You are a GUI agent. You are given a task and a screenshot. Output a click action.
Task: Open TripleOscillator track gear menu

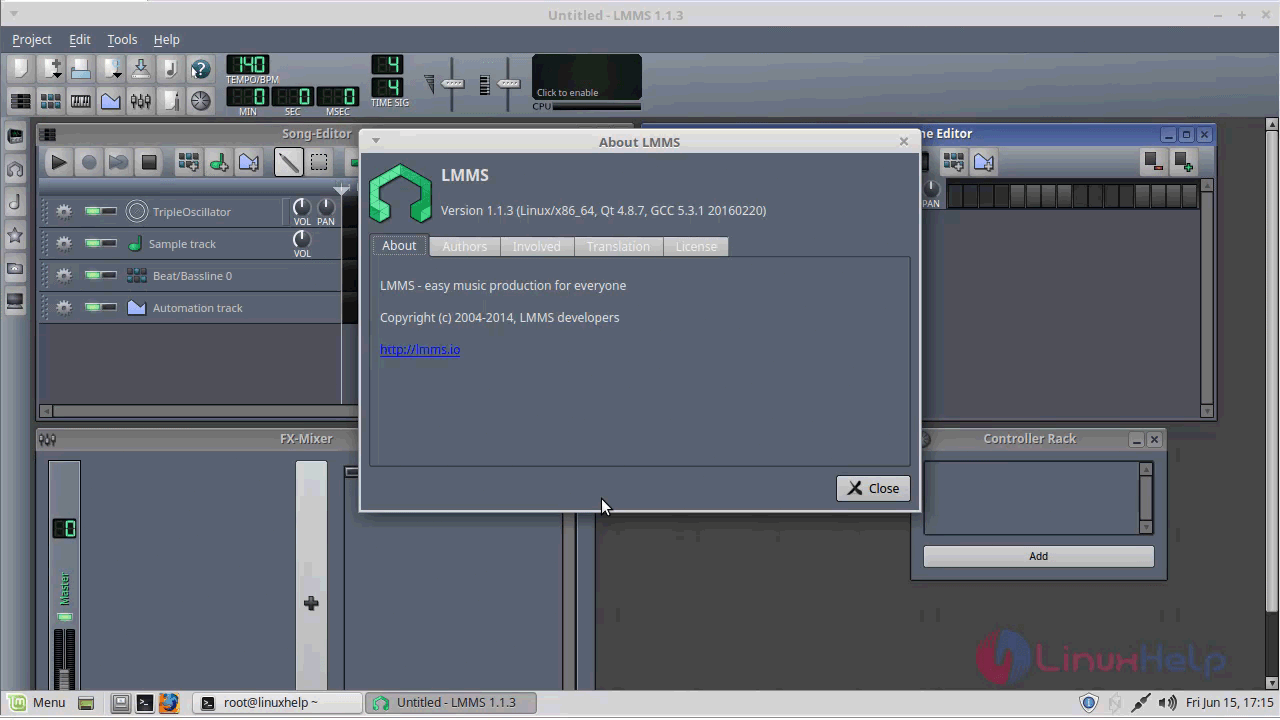[64, 212]
